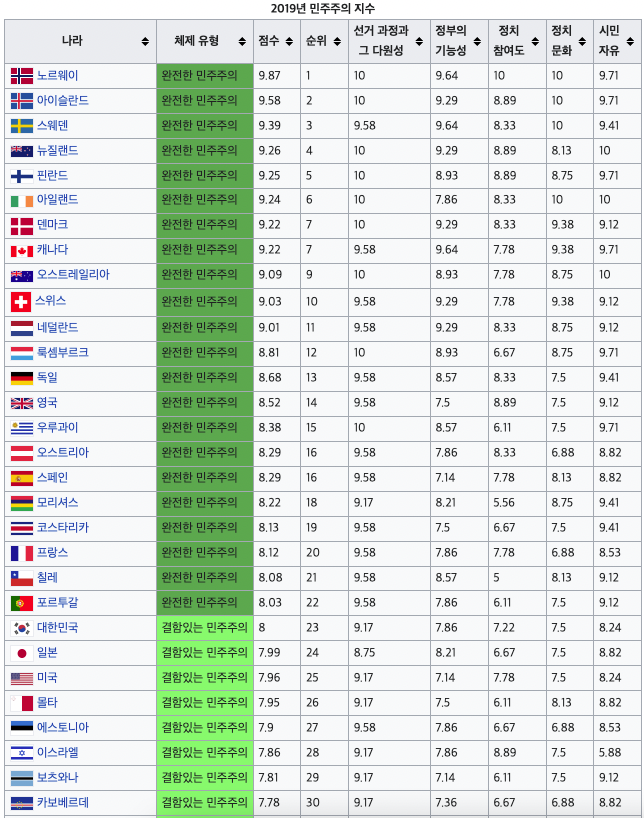The image size is (644, 818).
Task: Click the United Kingdom flag icon
Action: pyautogui.click(x=21, y=403)
